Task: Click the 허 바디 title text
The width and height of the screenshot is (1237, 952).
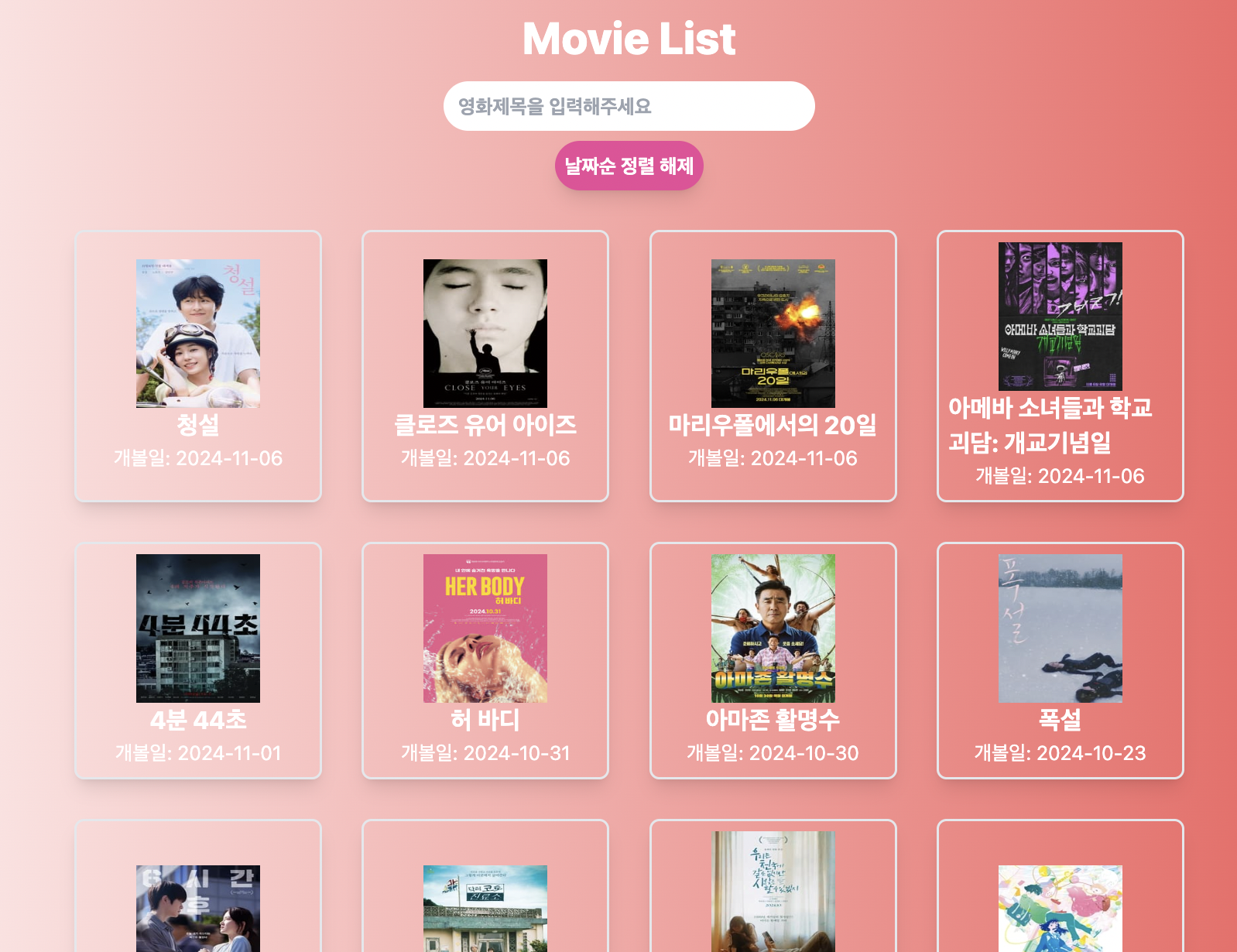Action: 485,720
